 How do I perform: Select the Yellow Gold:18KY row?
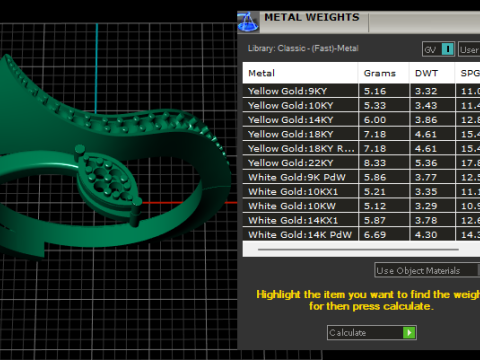coord(361,134)
